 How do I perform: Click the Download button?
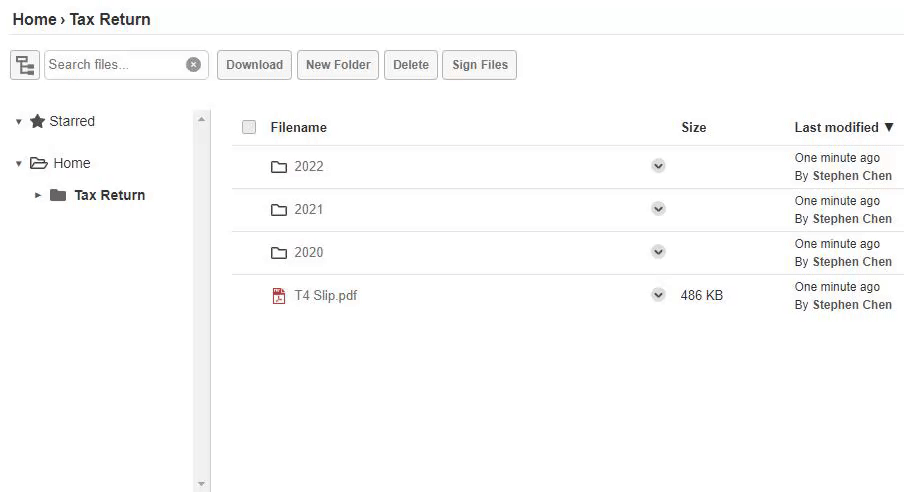[x=254, y=65]
